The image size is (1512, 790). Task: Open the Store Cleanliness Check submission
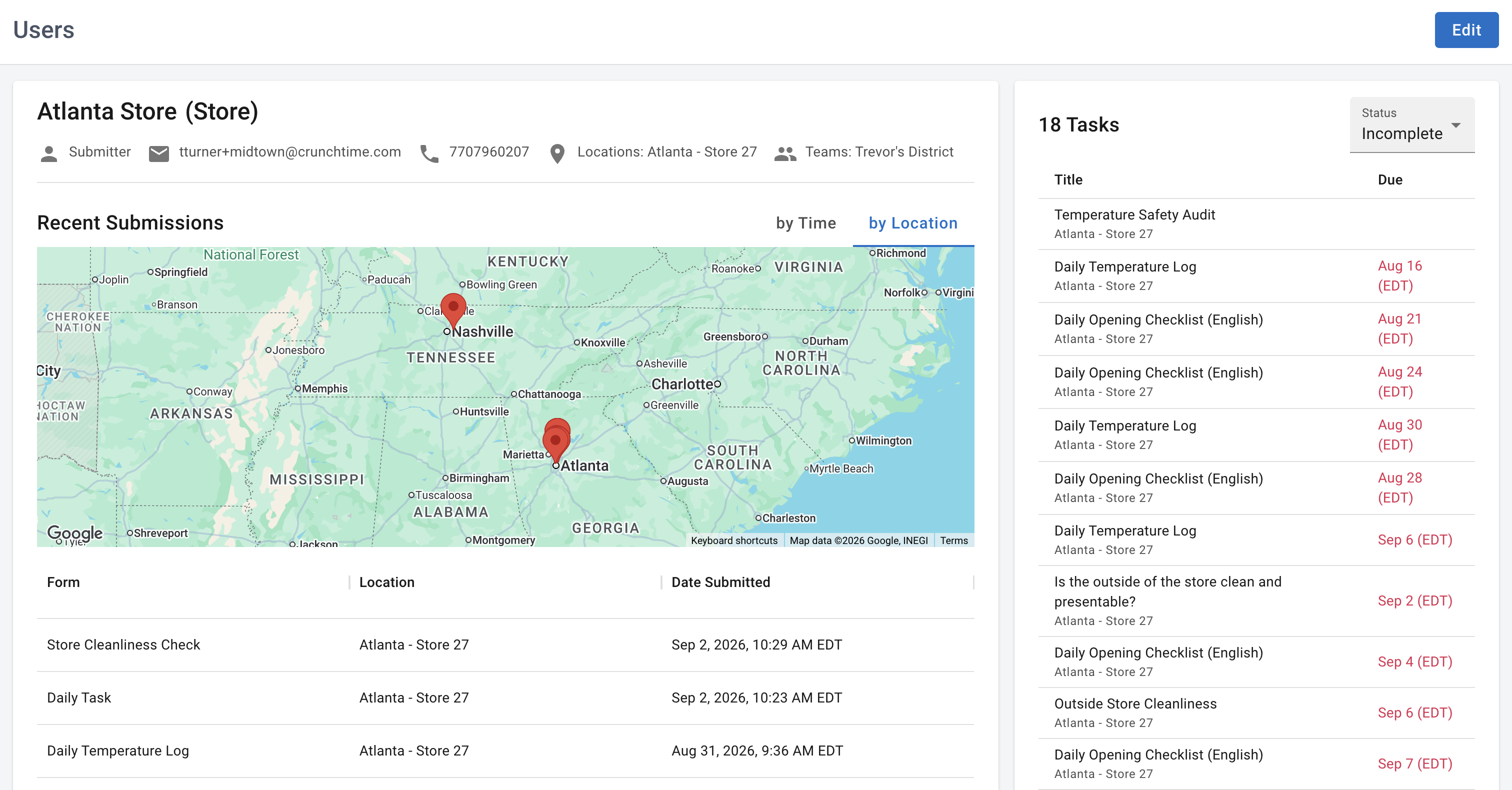pyautogui.click(x=505, y=644)
